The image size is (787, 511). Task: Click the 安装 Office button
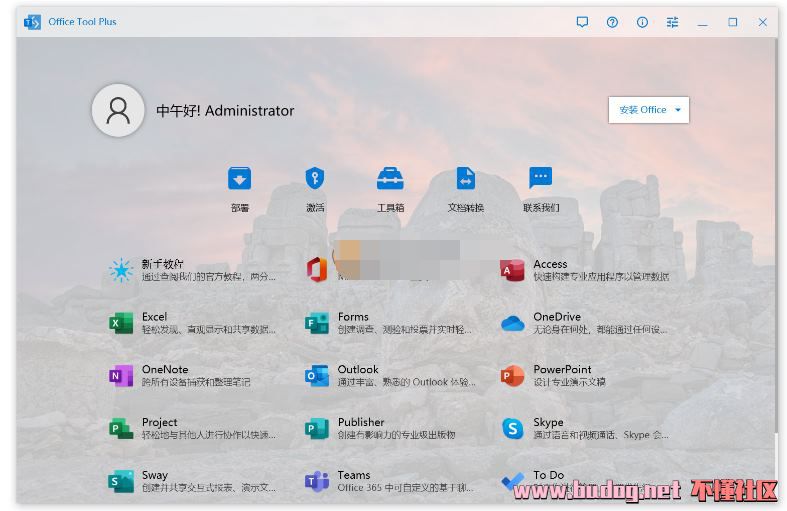click(x=642, y=110)
